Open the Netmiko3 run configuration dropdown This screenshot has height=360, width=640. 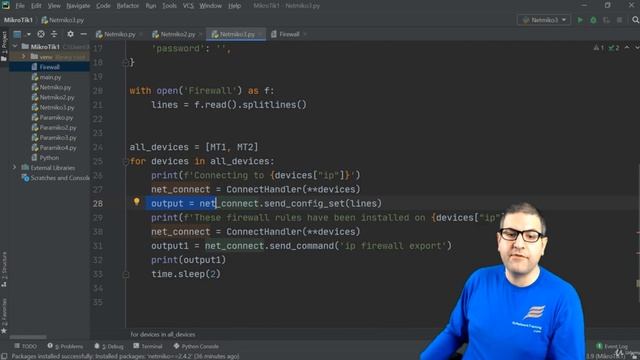[x=543, y=20]
